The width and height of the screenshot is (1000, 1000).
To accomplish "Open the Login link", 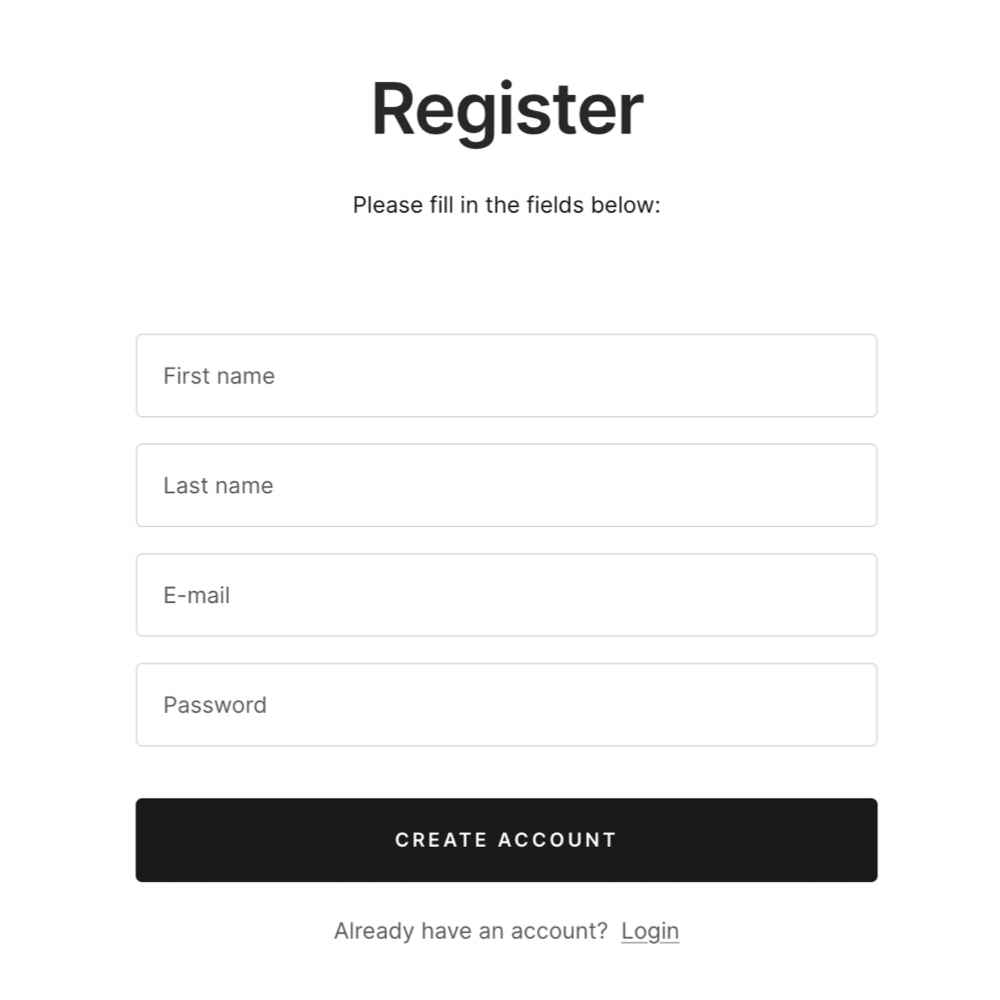I will 650,931.
